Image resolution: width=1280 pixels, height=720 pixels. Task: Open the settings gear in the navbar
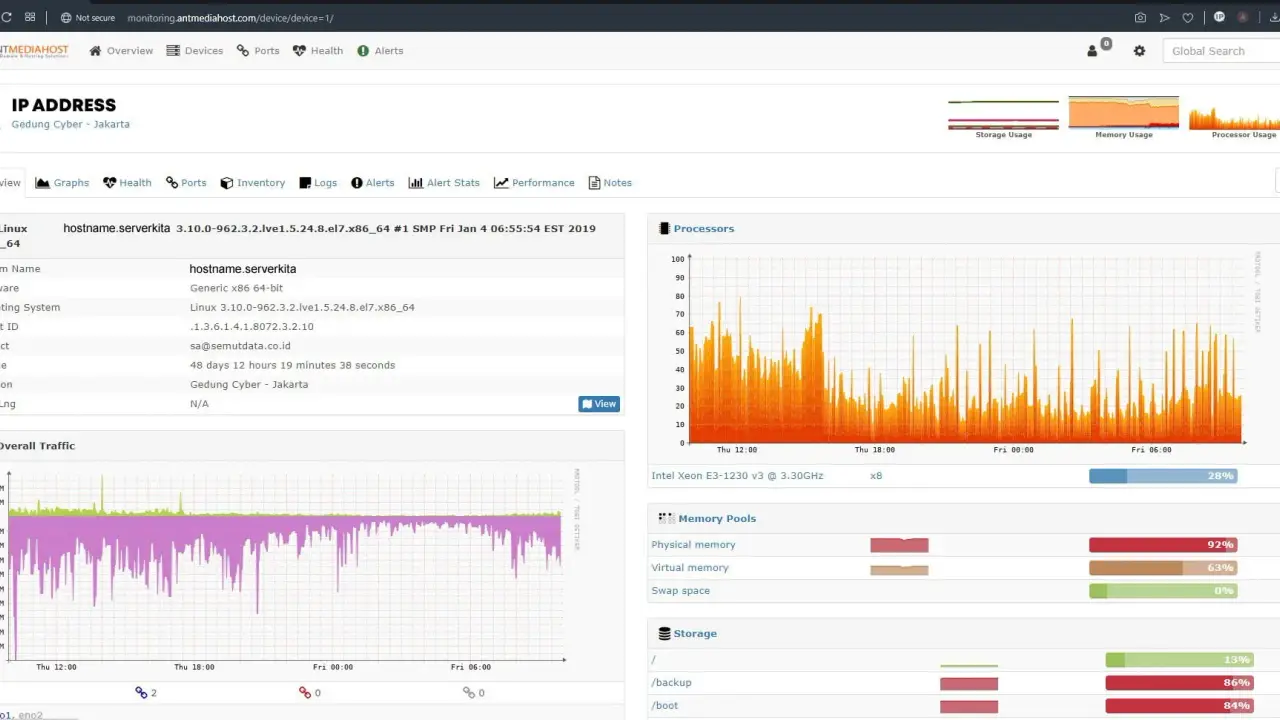pos(1140,50)
